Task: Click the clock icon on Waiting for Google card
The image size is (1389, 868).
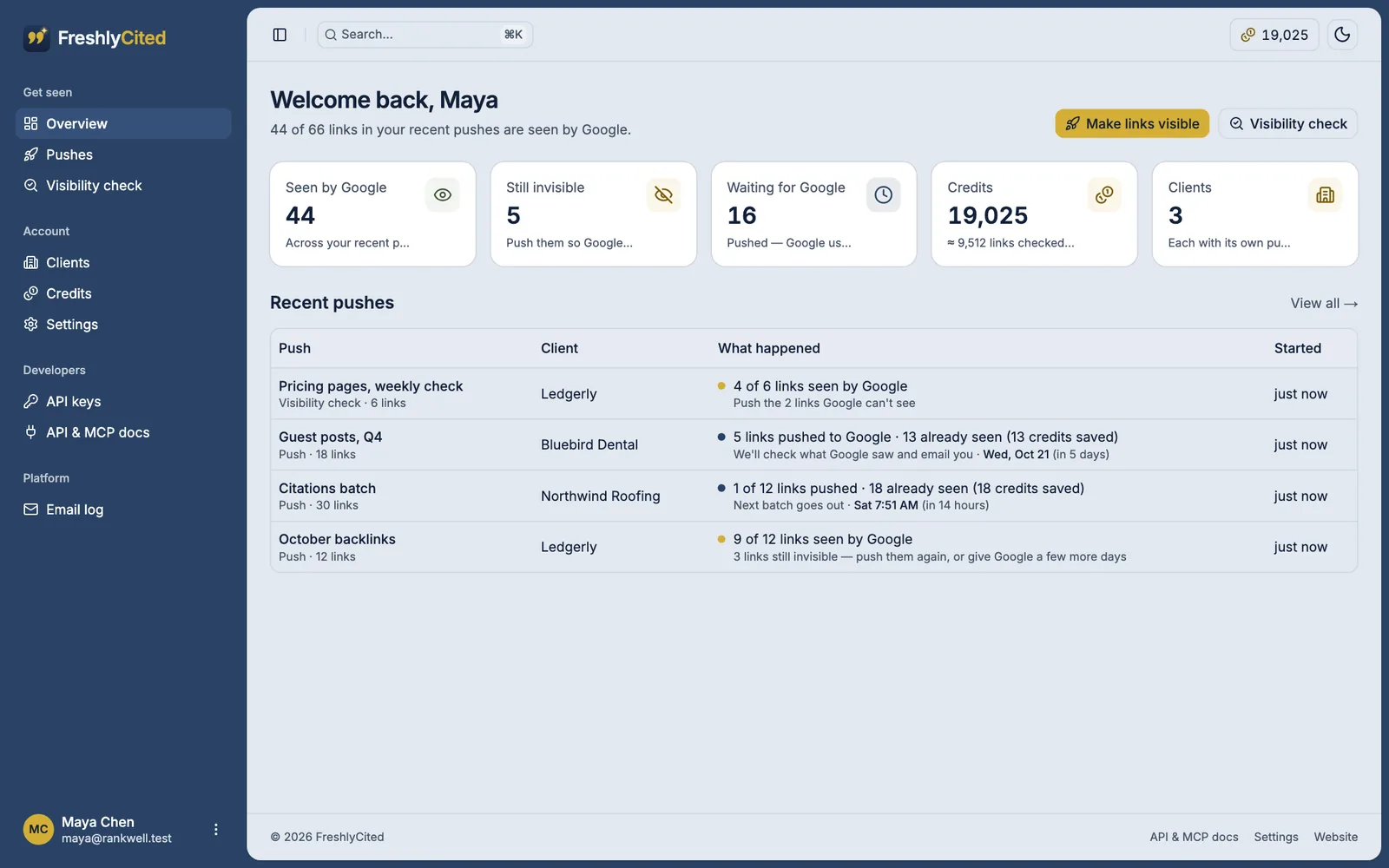Action: [884, 195]
